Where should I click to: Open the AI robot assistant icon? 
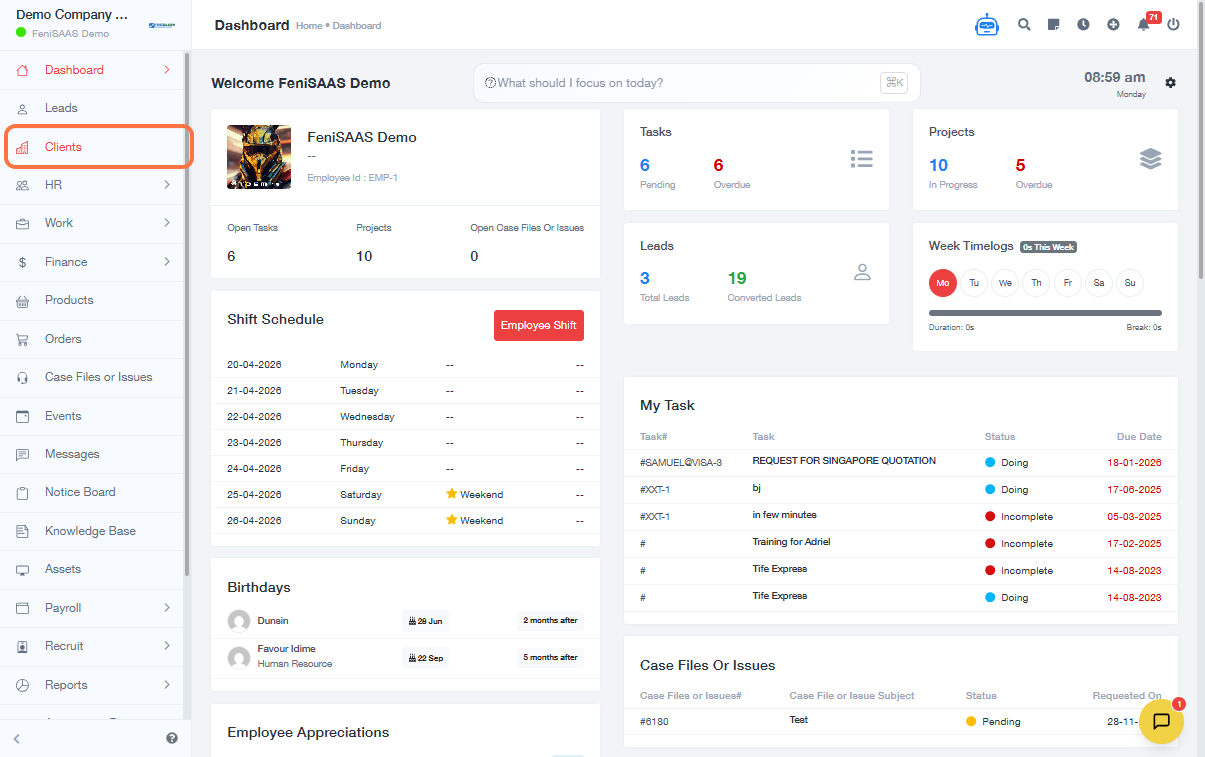click(x=987, y=25)
